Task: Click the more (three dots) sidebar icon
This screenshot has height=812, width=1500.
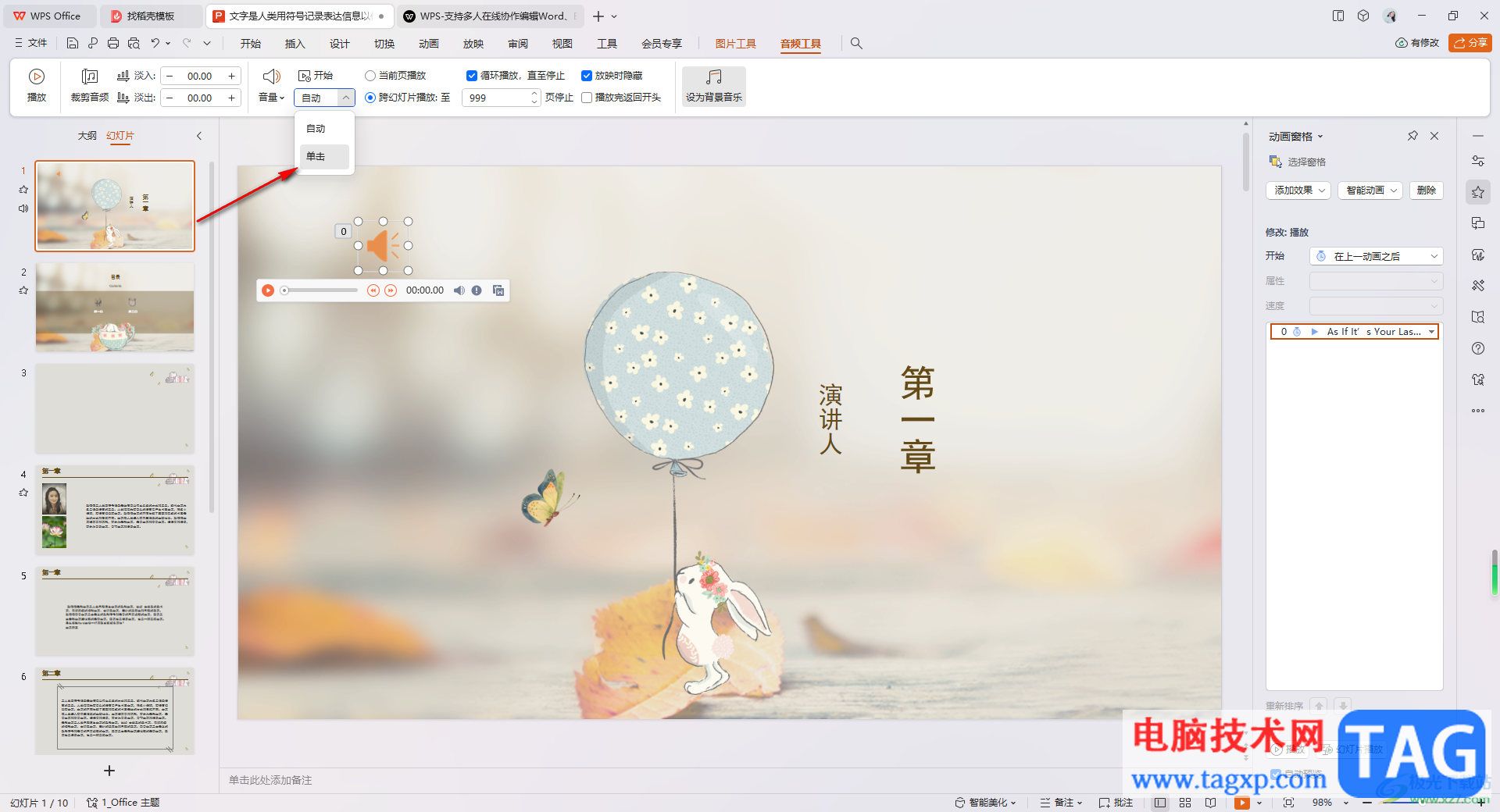Action: 1478,411
